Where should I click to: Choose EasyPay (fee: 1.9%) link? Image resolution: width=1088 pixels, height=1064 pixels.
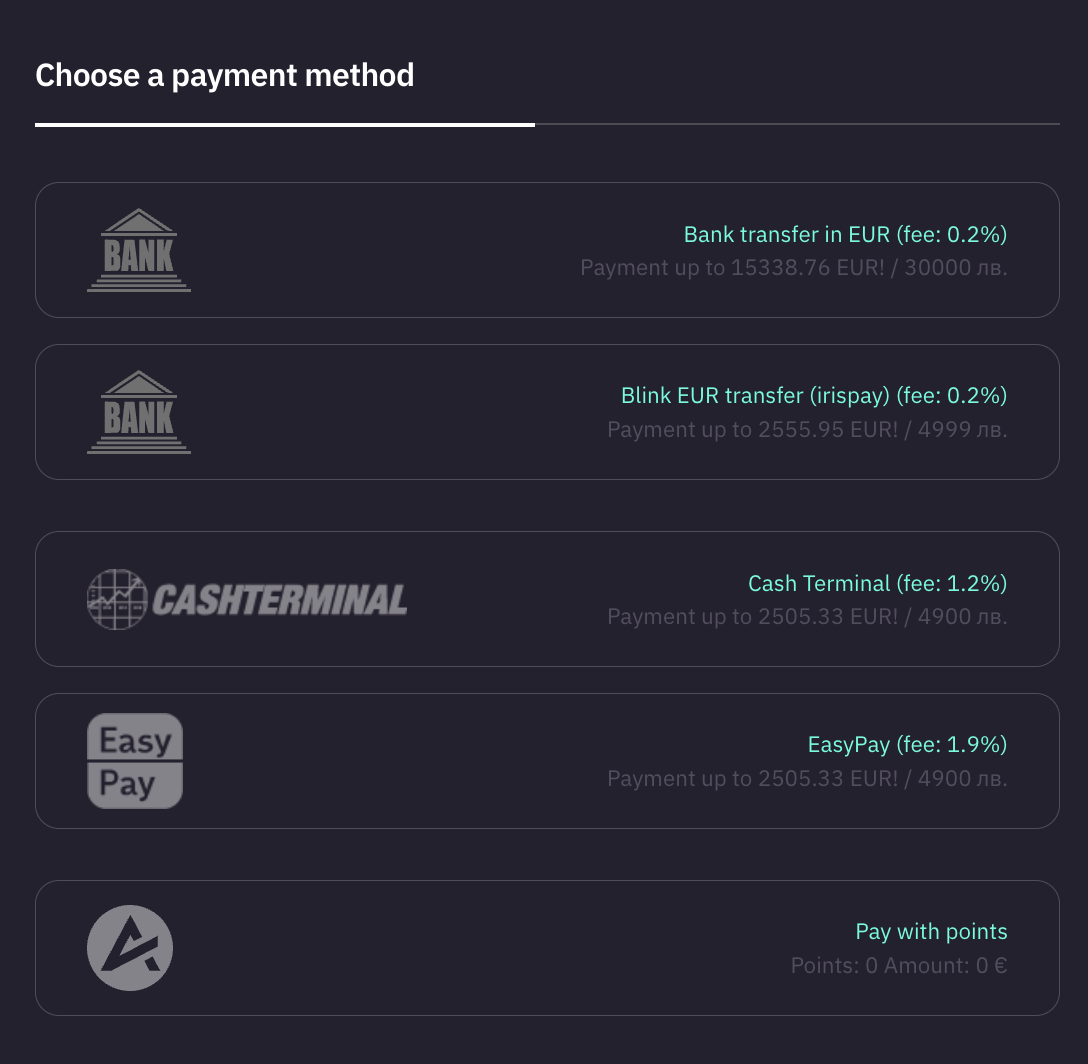[x=907, y=745]
